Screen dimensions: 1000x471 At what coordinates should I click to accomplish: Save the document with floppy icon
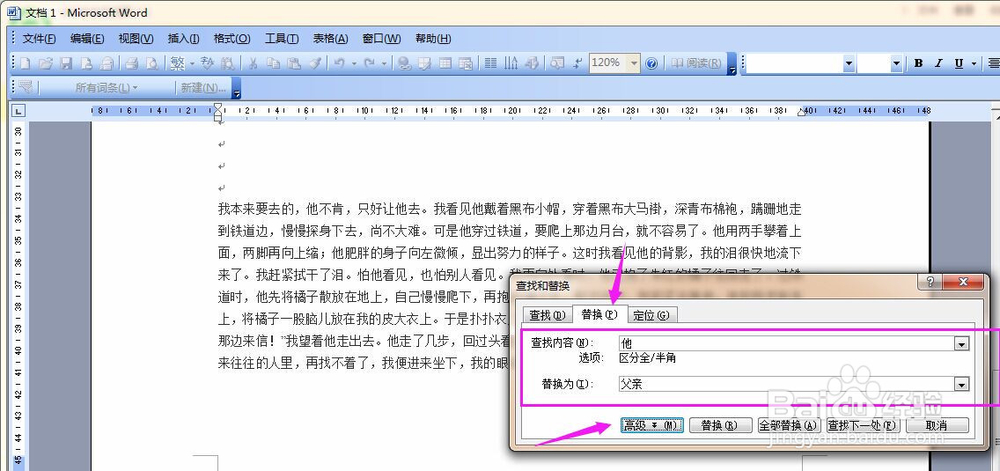tap(66, 63)
